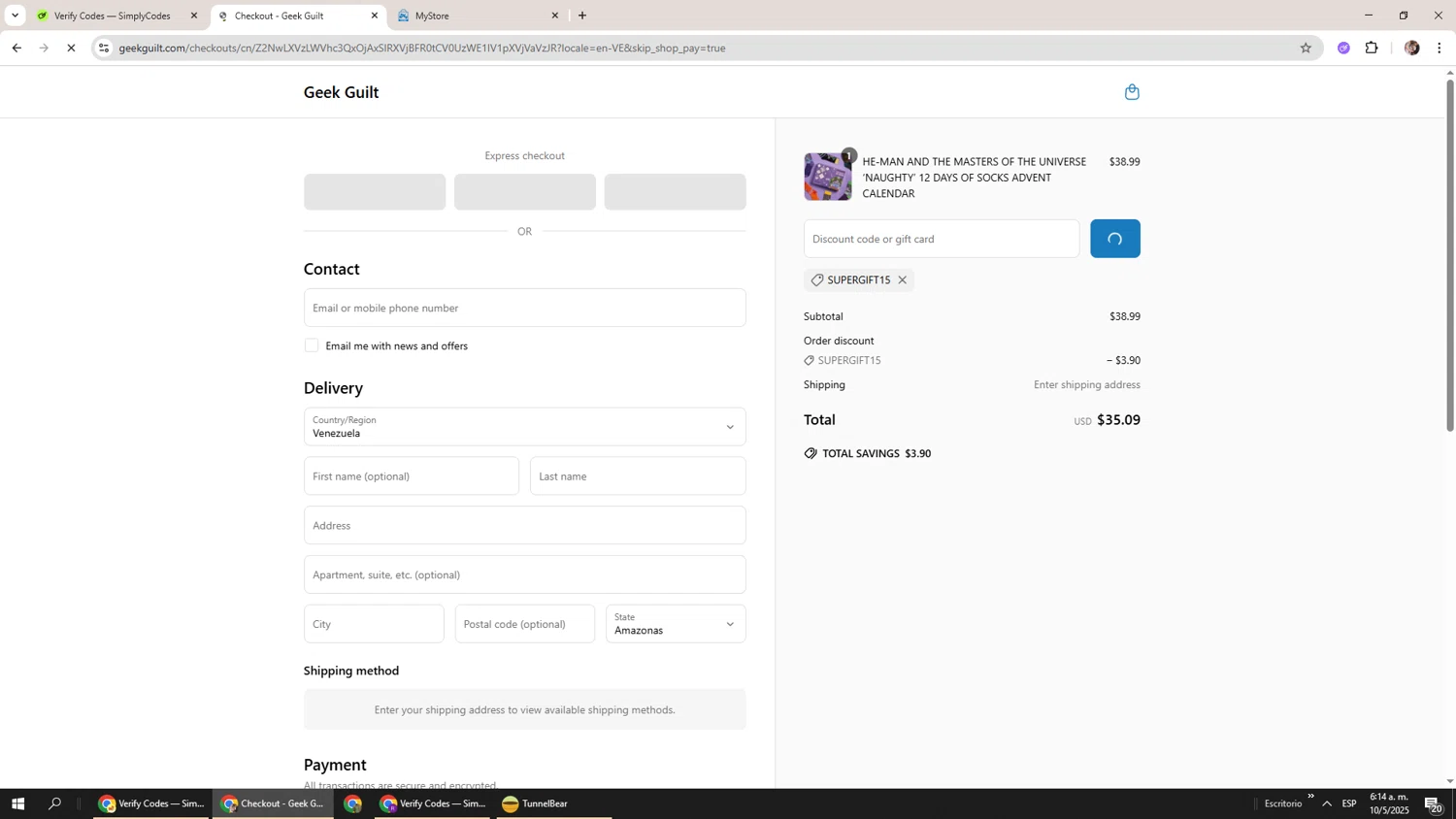The width and height of the screenshot is (1456, 819).
Task: Click the Total amount $35.09
Action: [x=1118, y=420]
